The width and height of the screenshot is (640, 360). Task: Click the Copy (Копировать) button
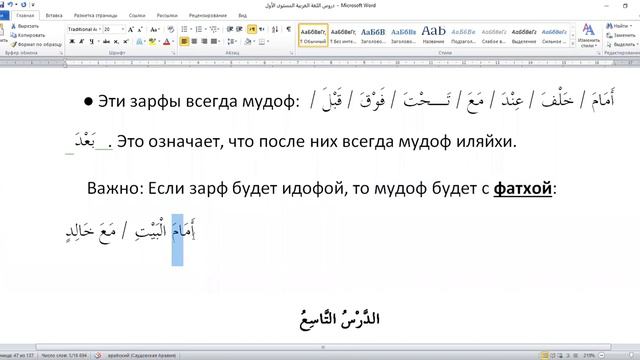(28, 35)
